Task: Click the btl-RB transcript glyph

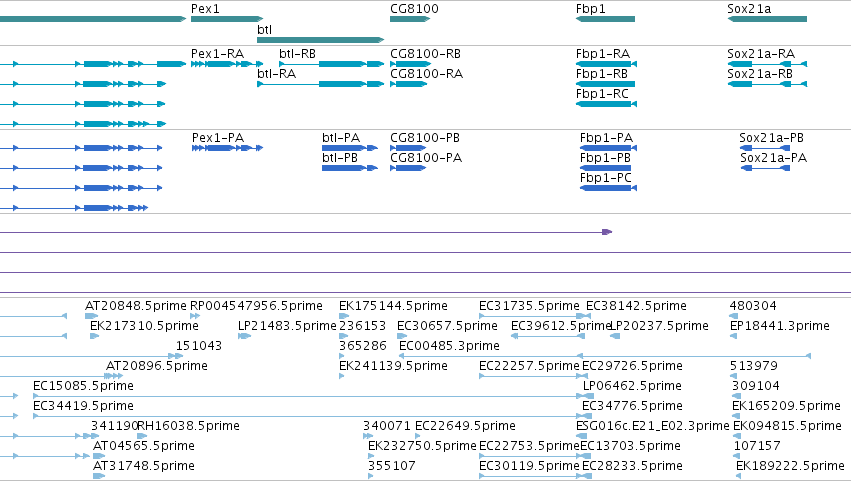Action: [x=332, y=64]
